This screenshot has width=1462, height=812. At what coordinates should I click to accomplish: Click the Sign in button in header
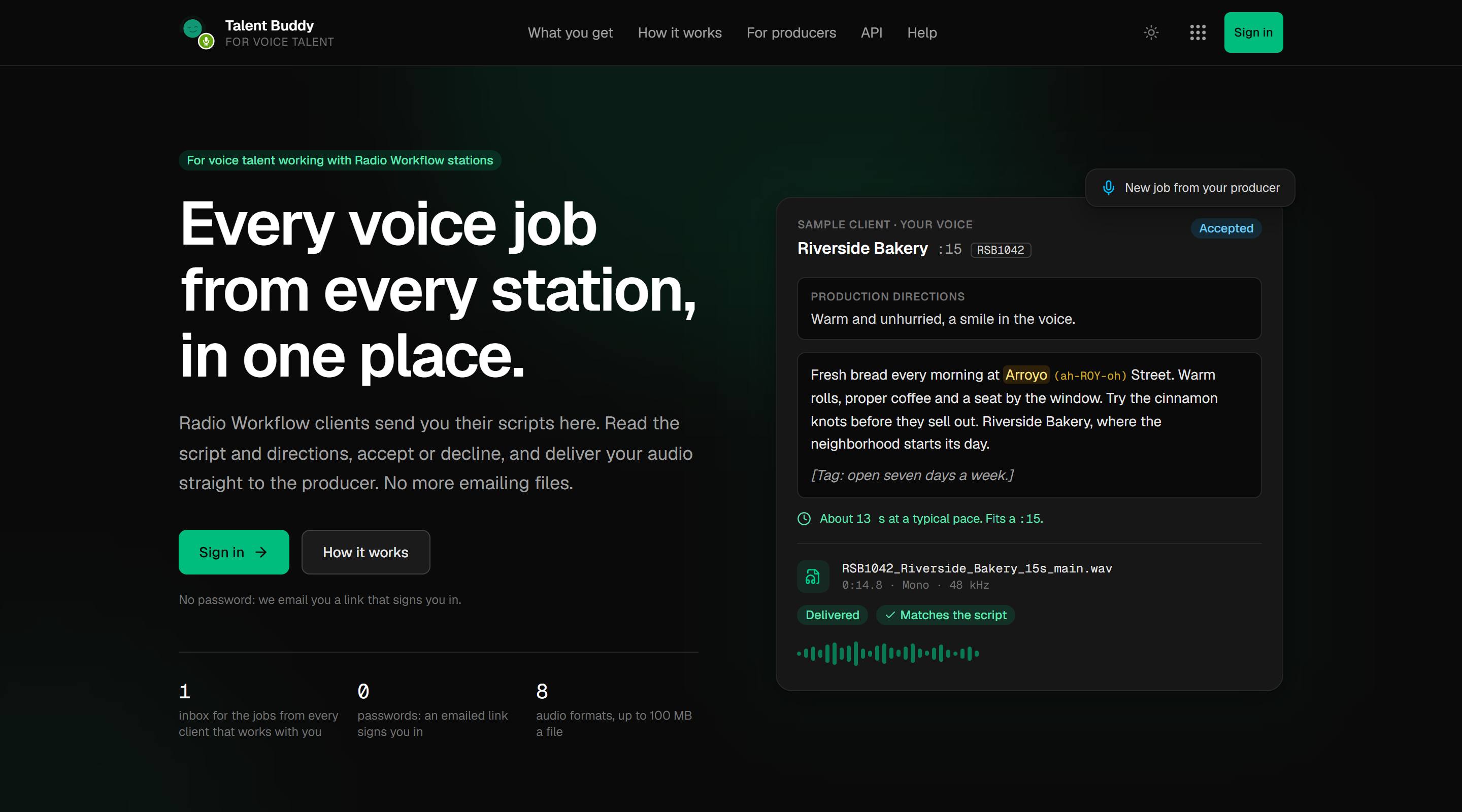[1253, 32]
